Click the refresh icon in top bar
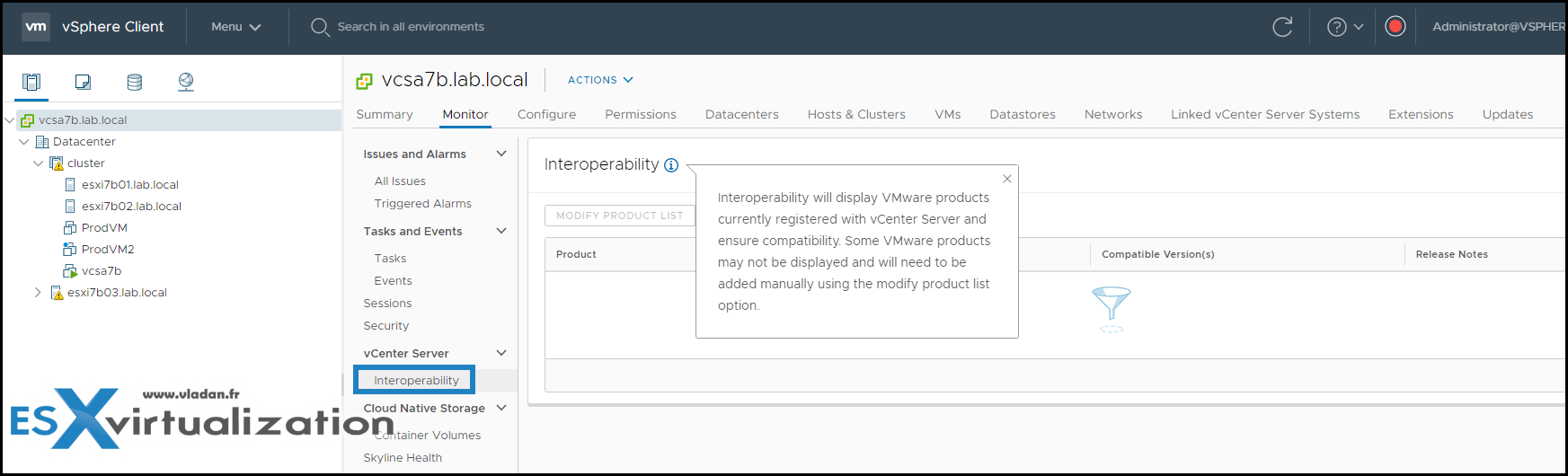This screenshot has height=476, width=1568. pos(1282,27)
